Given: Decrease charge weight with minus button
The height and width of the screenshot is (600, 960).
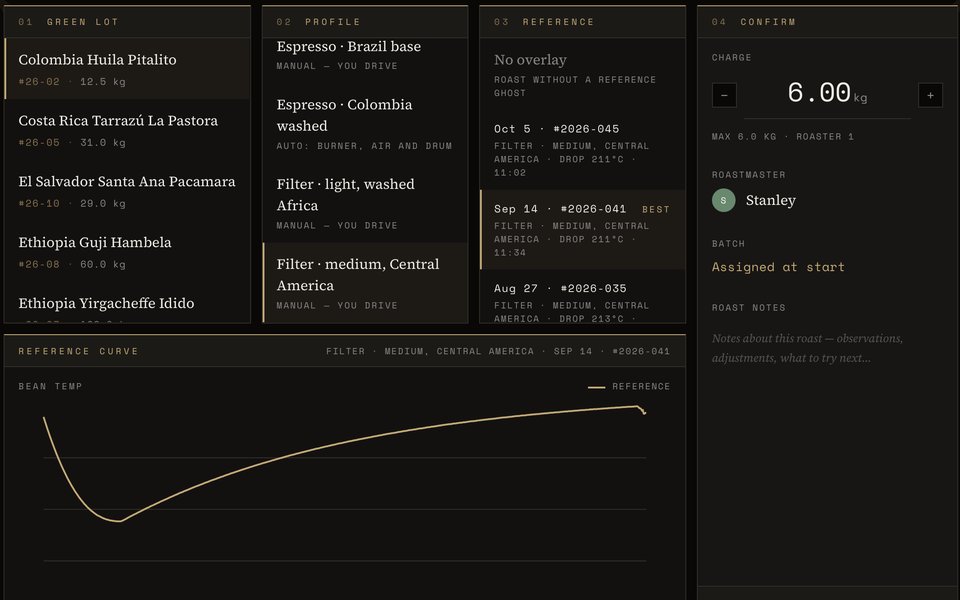Looking at the screenshot, I should coord(724,95).
